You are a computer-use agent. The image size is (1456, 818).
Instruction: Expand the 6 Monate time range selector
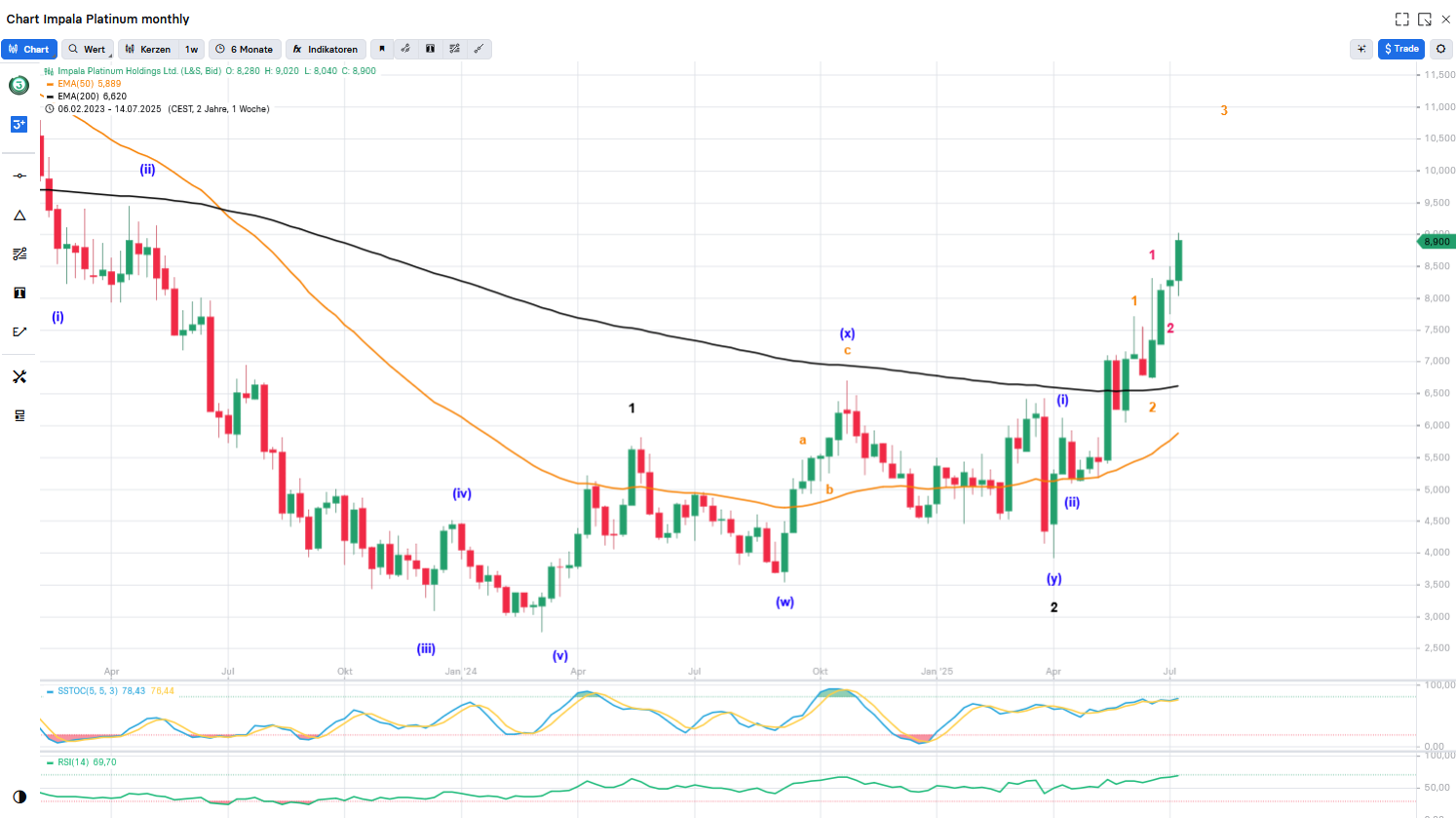(x=246, y=49)
